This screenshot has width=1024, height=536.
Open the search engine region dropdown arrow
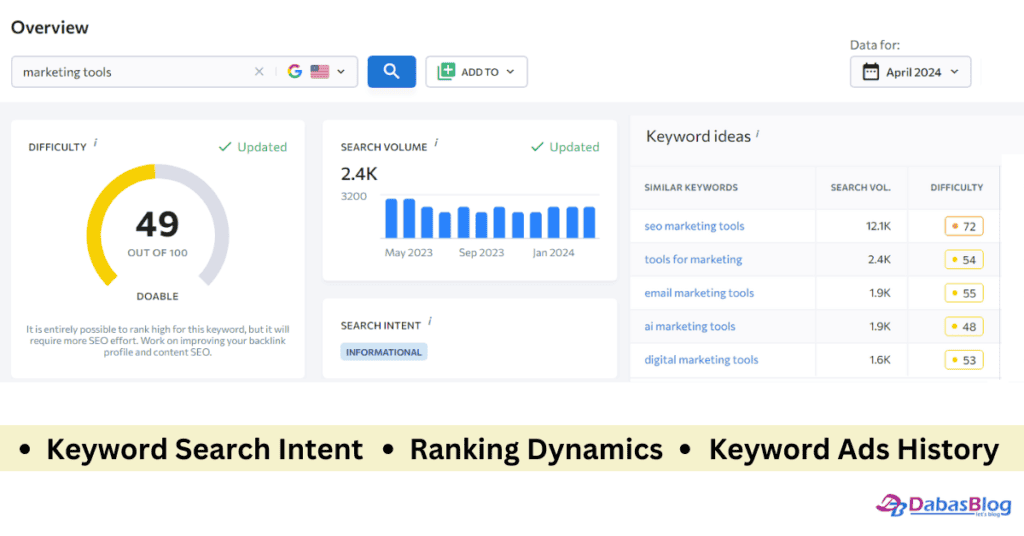pos(341,72)
